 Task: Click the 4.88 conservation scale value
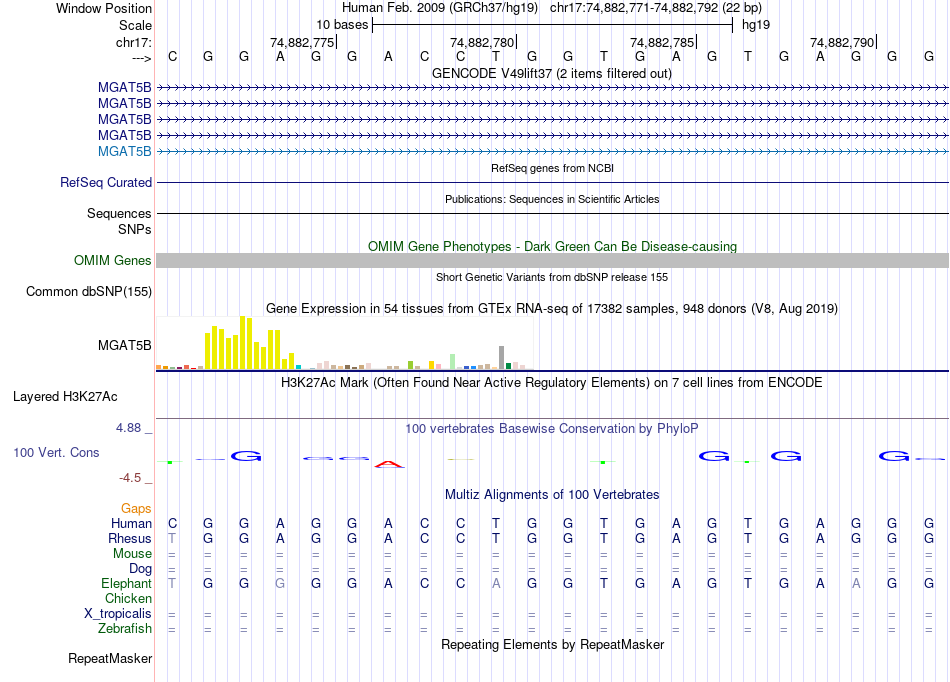[x=128, y=428]
